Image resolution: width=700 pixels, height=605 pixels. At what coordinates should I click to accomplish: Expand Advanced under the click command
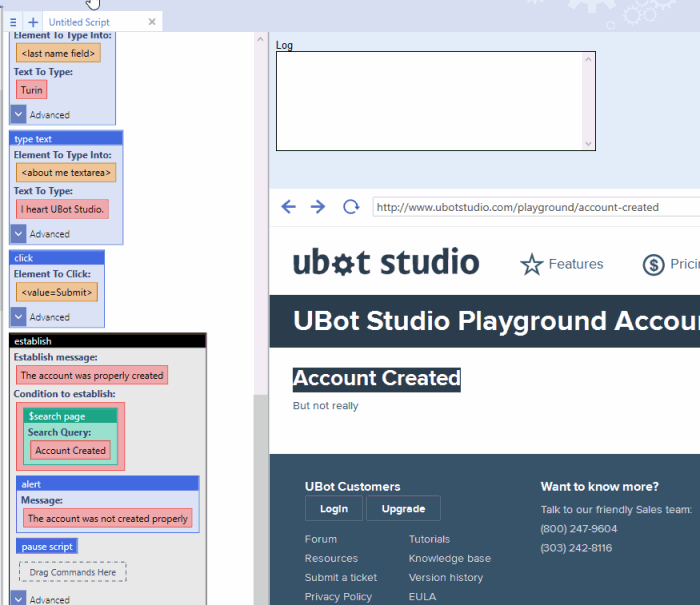[x=18, y=317]
